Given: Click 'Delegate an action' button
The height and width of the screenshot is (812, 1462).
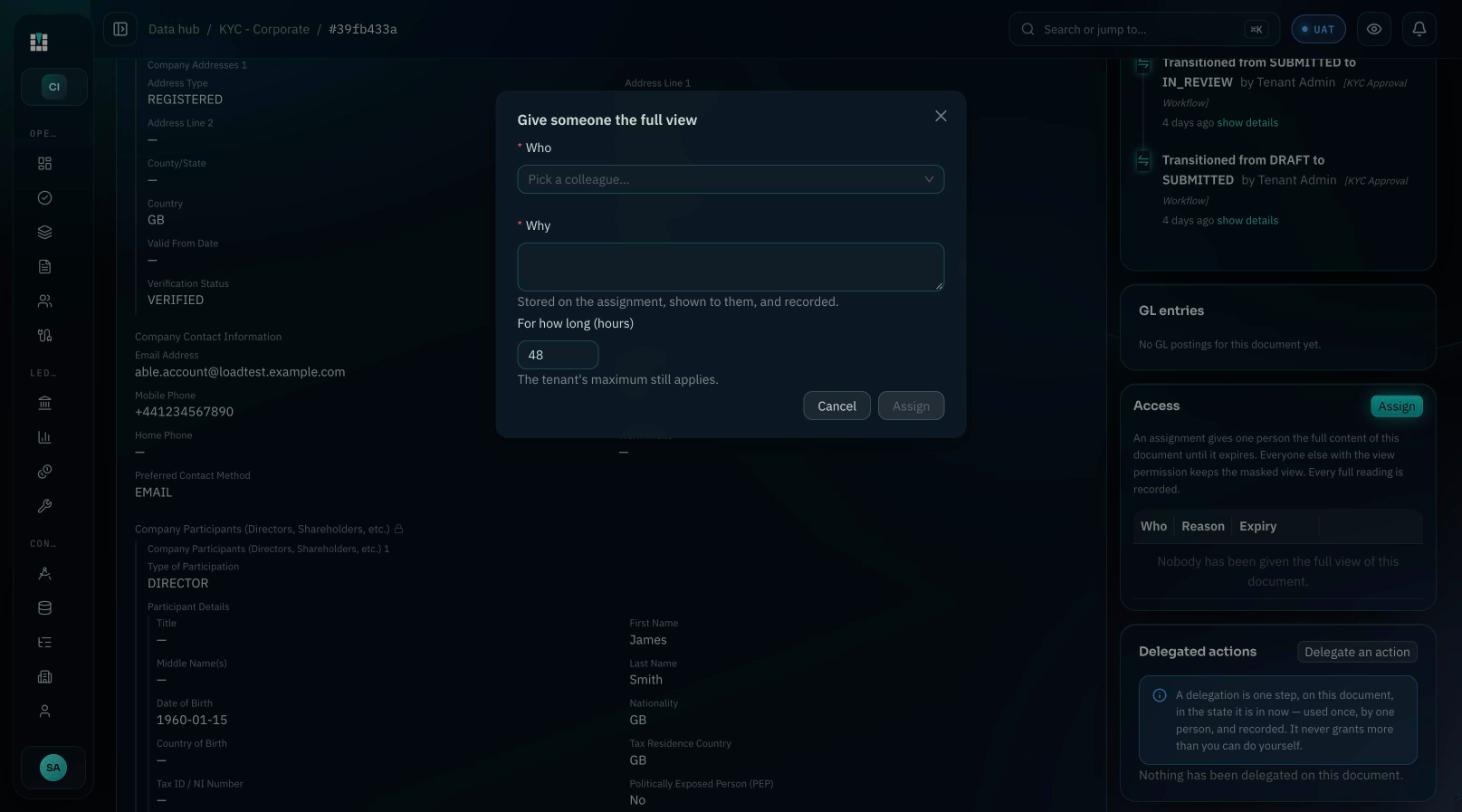Looking at the screenshot, I should (1357, 652).
